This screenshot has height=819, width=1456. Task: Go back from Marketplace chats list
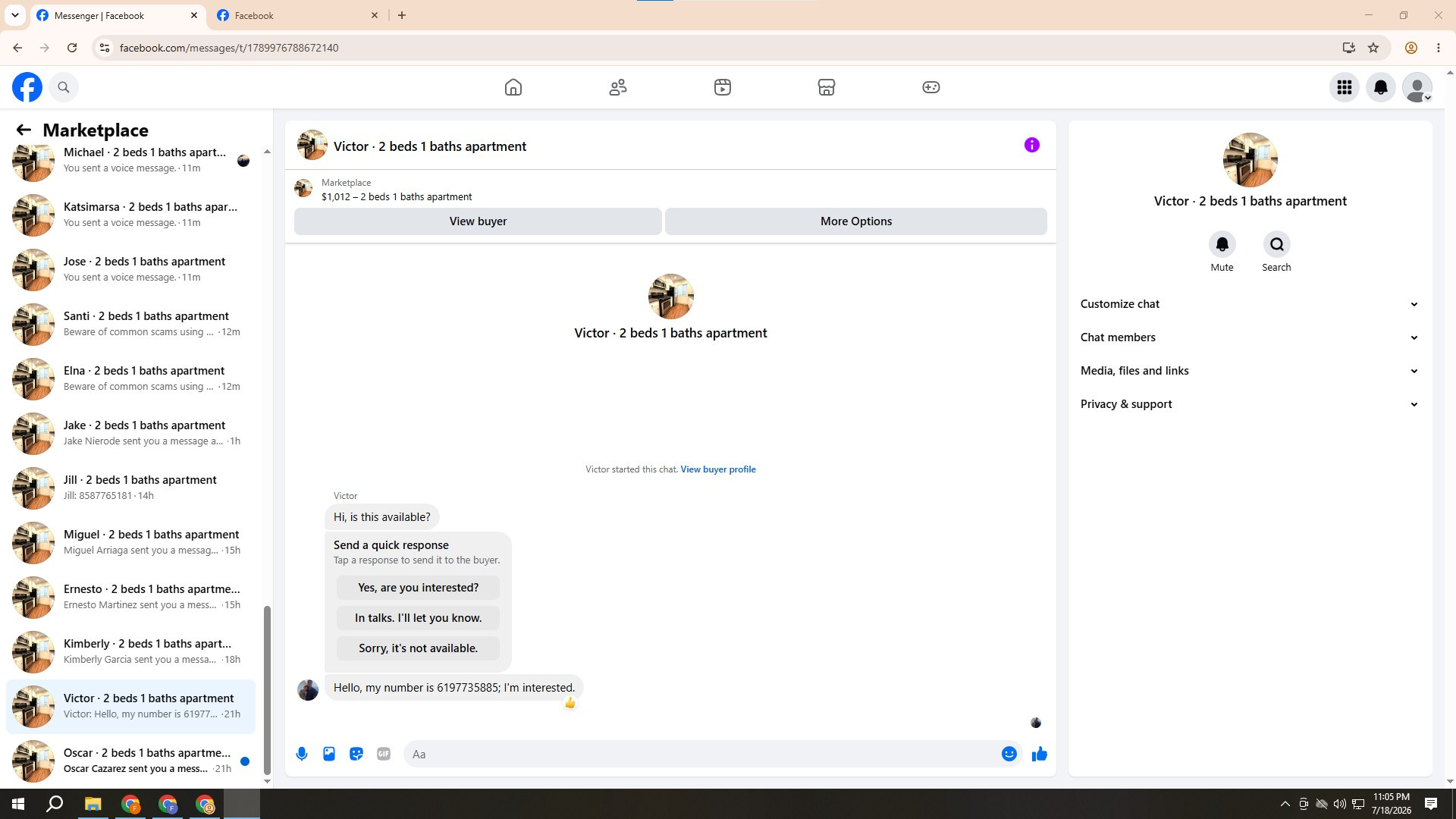click(24, 130)
